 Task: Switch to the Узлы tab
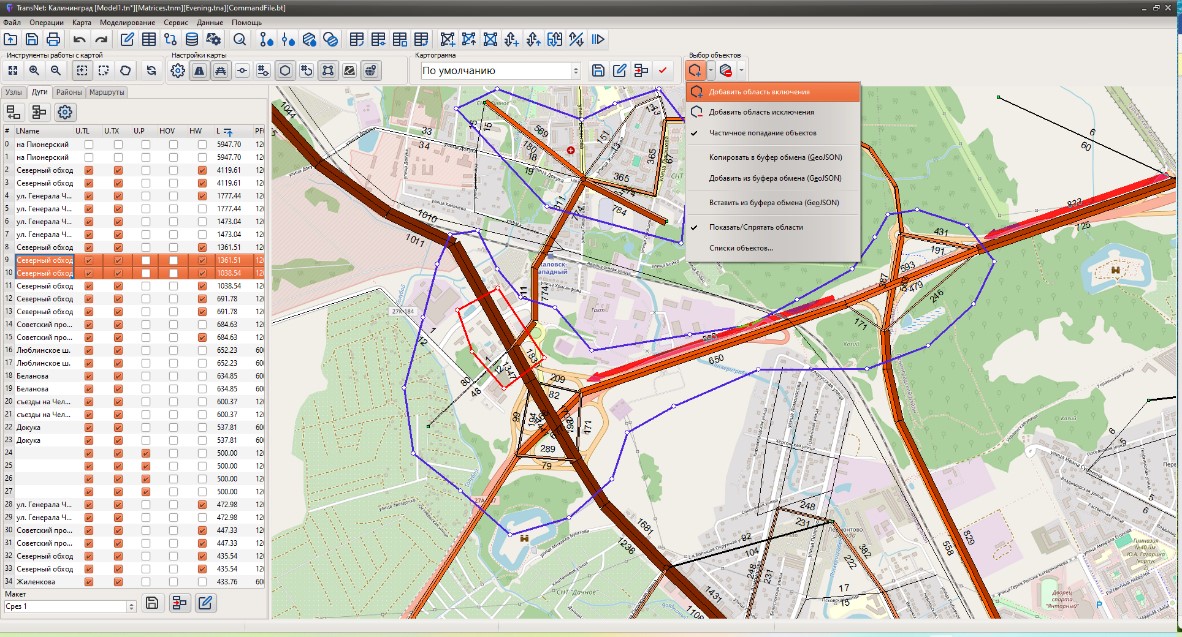point(14,92)
